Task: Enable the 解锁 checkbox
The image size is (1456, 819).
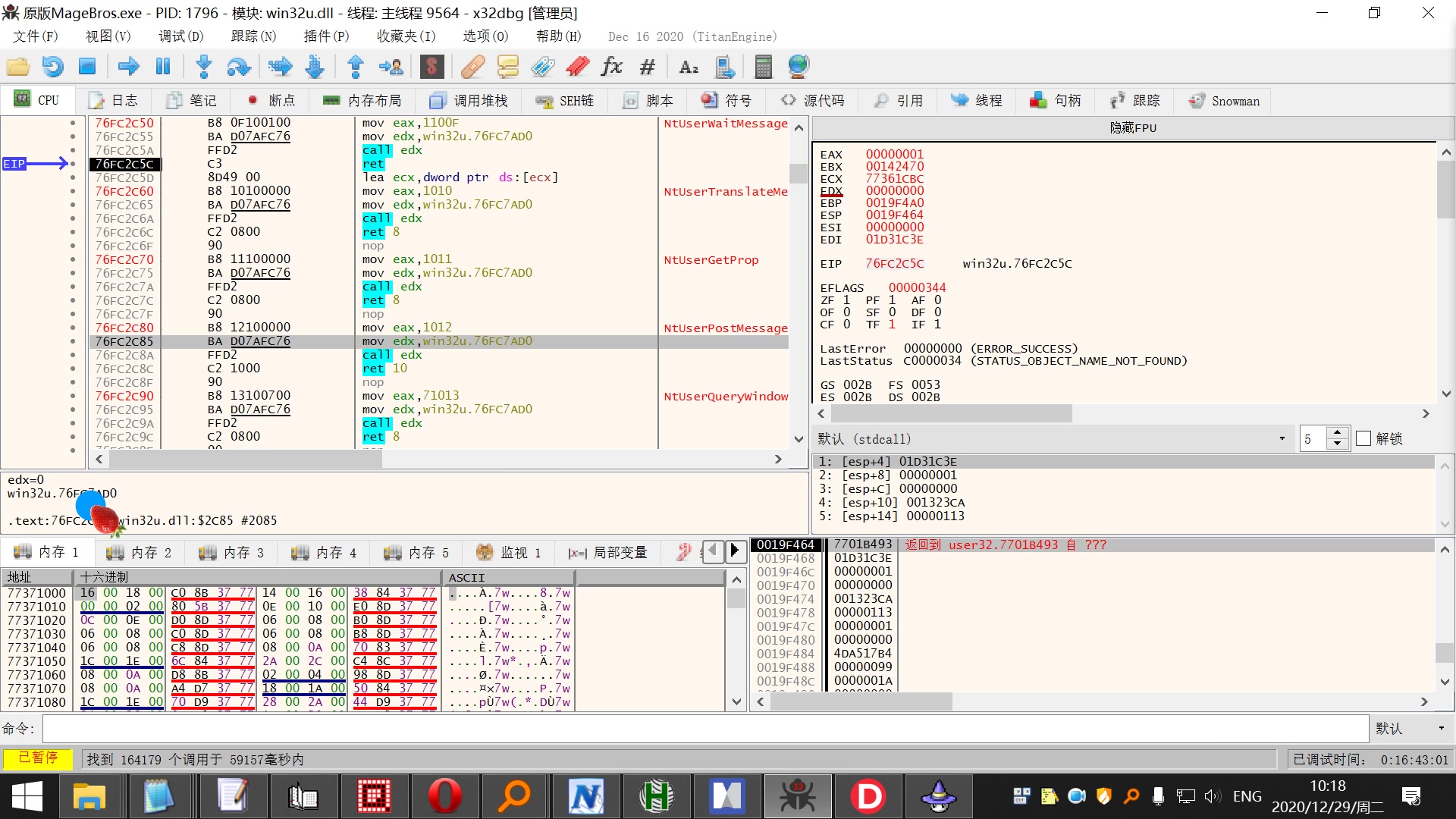Action: coord(1363,439)
